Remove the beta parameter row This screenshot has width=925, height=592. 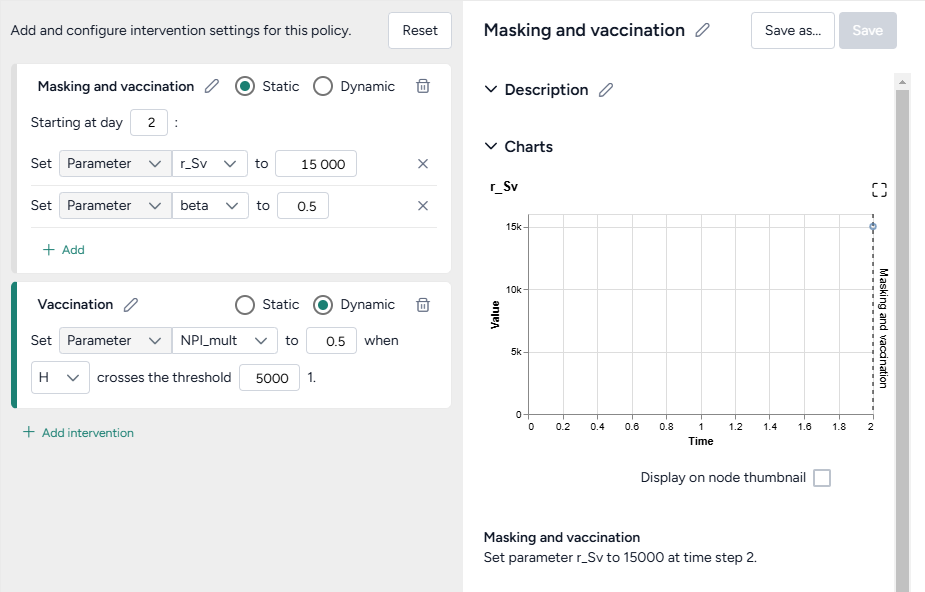click(423, 206)
